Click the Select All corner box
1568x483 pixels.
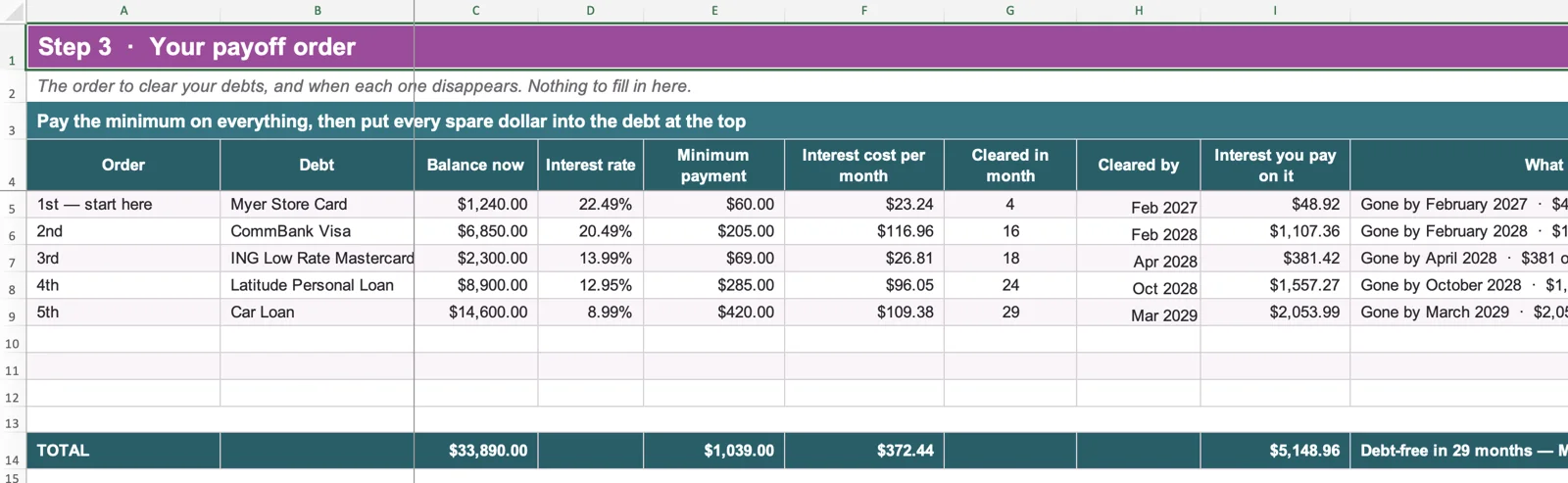coord(13,11)
